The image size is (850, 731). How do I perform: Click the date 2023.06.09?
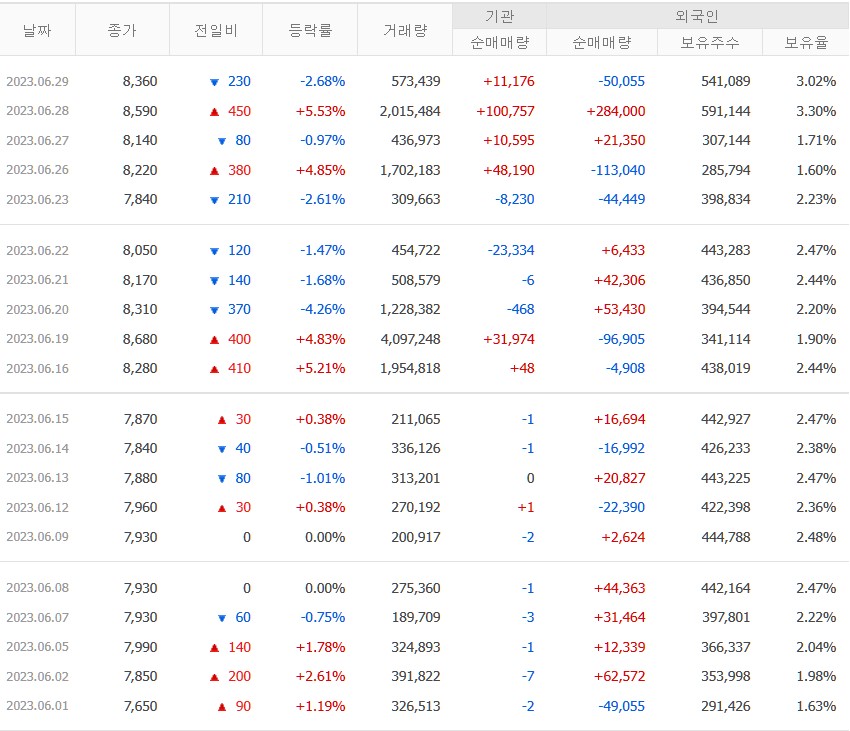pyautogui.click(x=37, y=537)
